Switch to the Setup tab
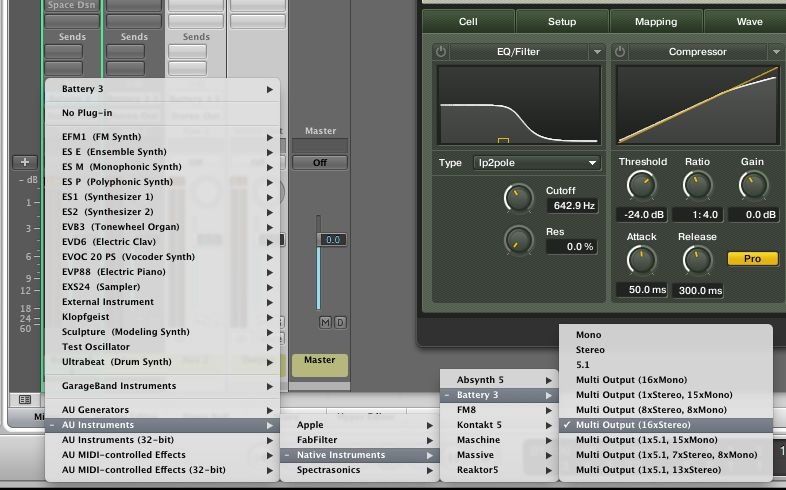Image resolution: width=786 pixels, height=490 pixels. coord(562,22)
